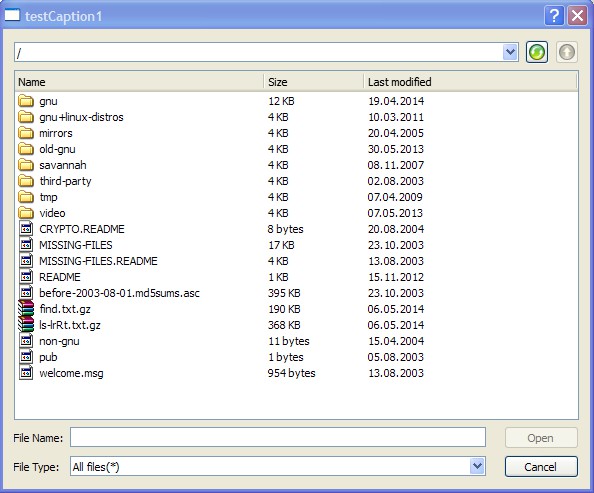This screenshot has height=493, width=594.
Task: Select the file name before-2003-08-01.md5sums.asc
Action: pyautogui.click(x=119, y=293)
